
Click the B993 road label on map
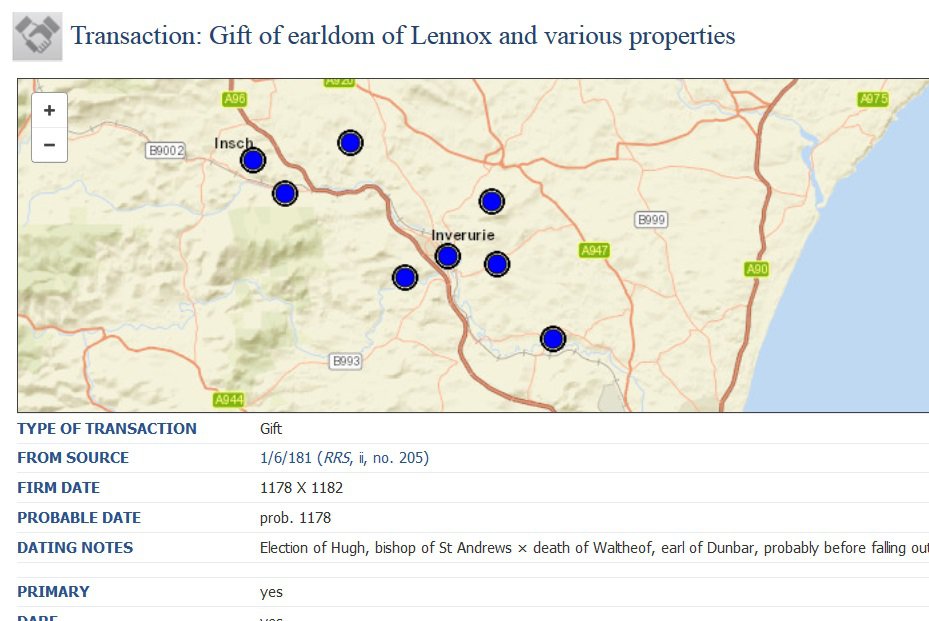[x=345, y=361]
